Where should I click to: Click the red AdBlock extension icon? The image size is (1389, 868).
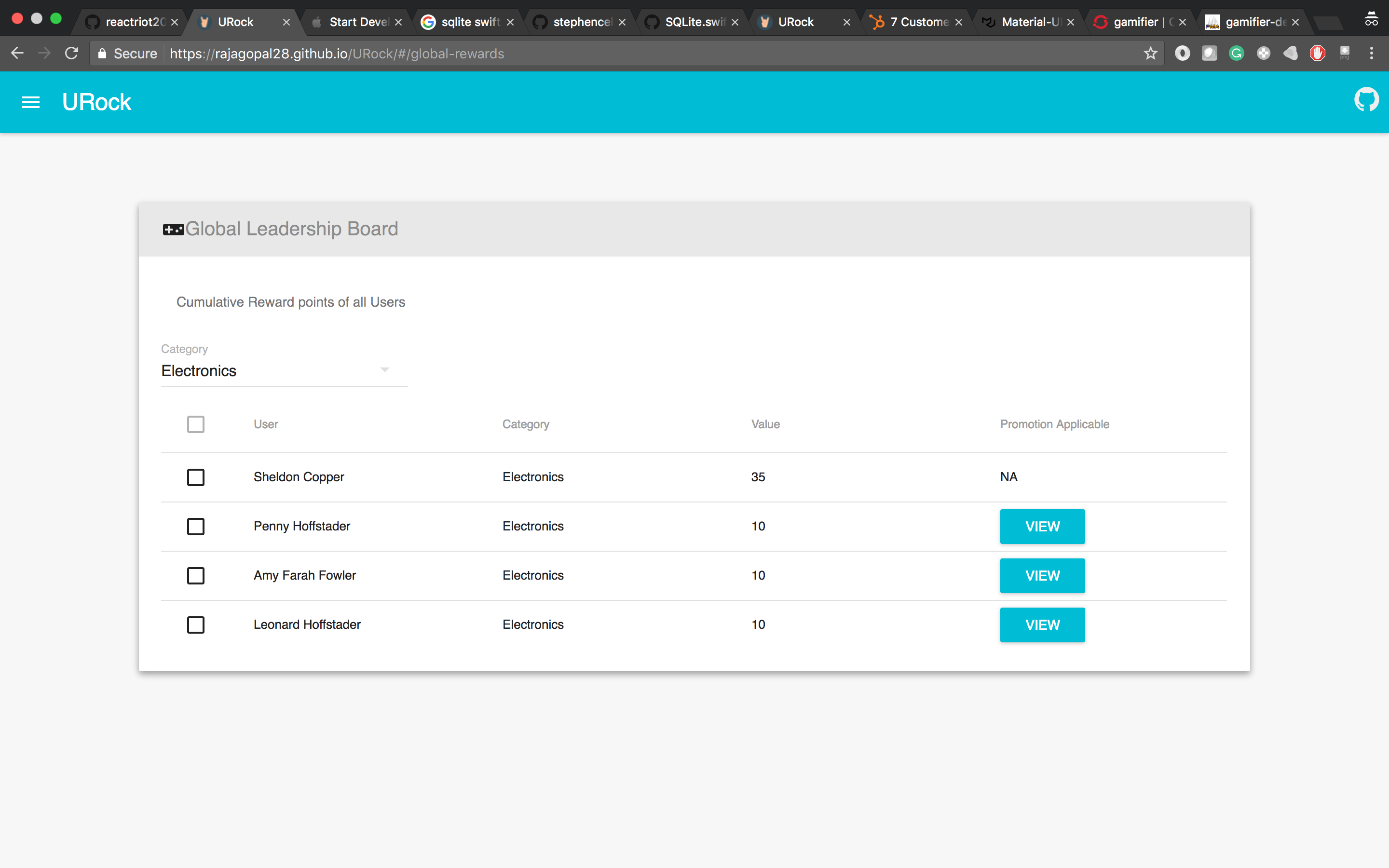pyautogui.click(x=1317, y=54)
